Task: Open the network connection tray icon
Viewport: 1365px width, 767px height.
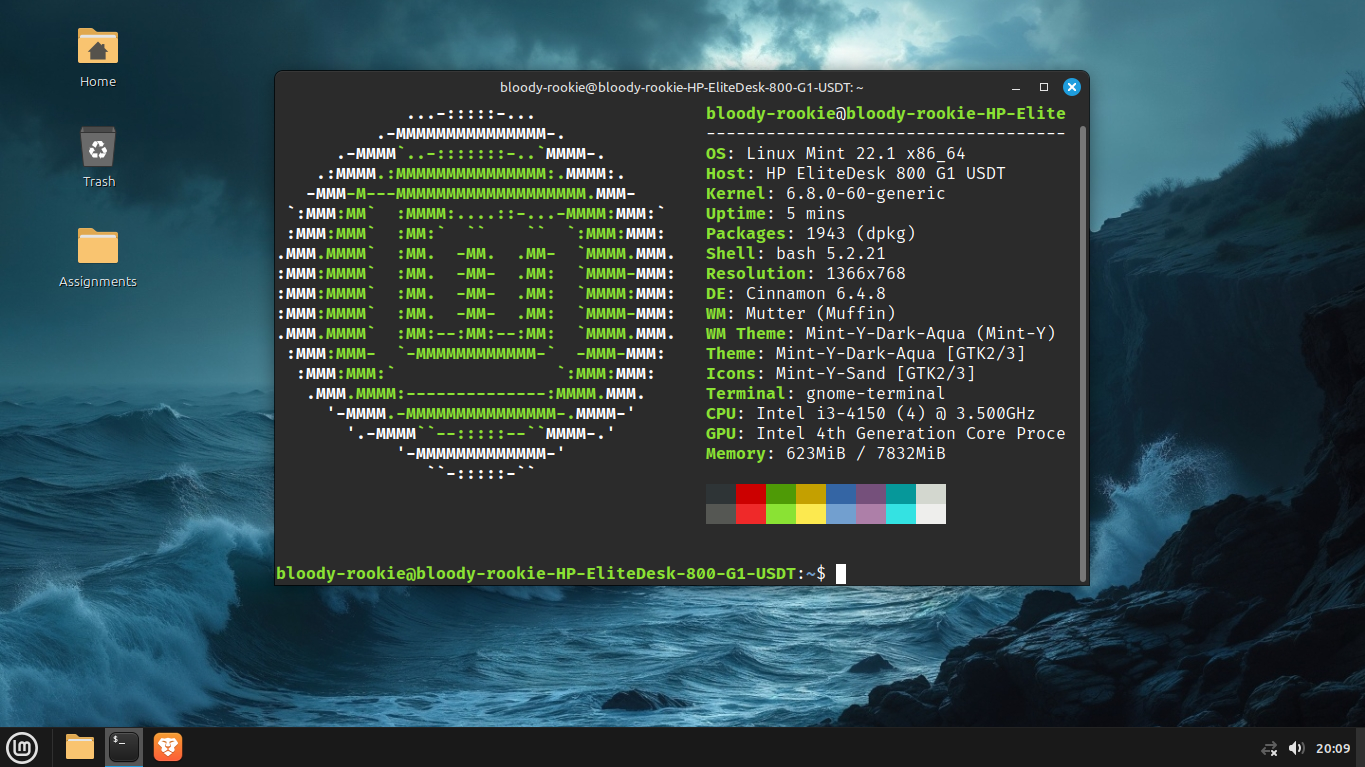Action: click(1270, 748)
